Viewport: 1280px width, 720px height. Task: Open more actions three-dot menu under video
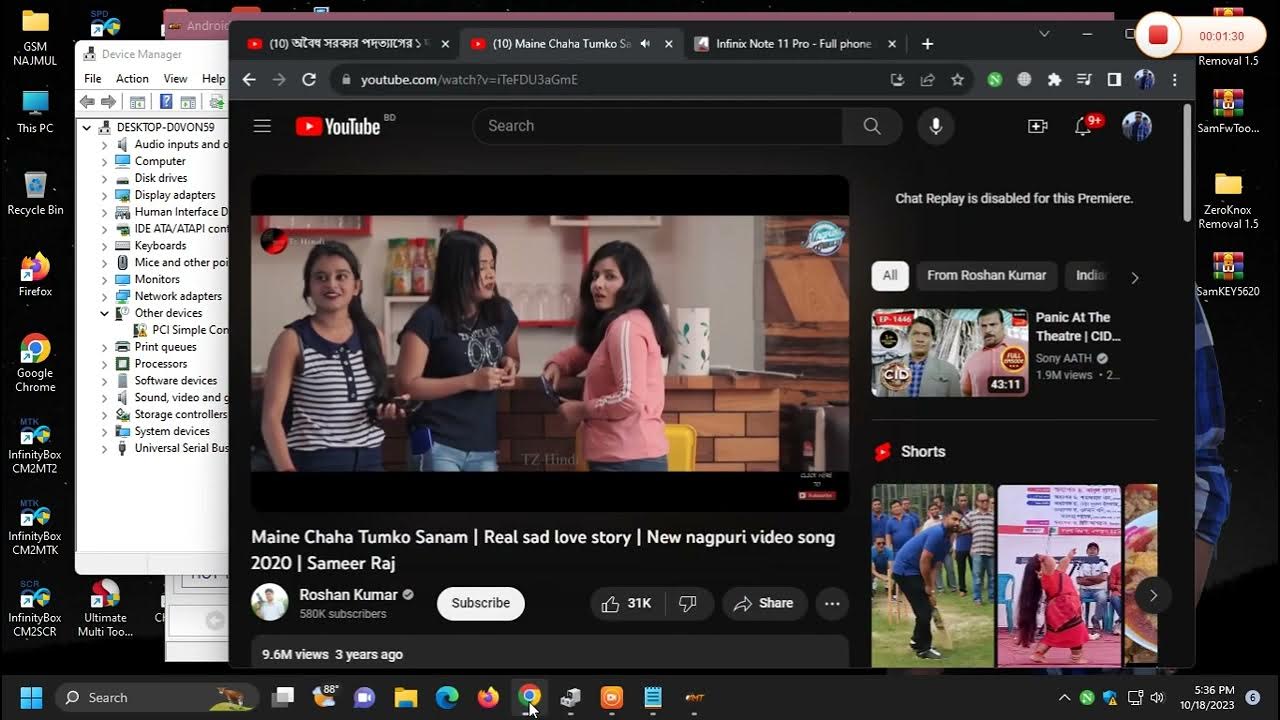coord(832,603)
